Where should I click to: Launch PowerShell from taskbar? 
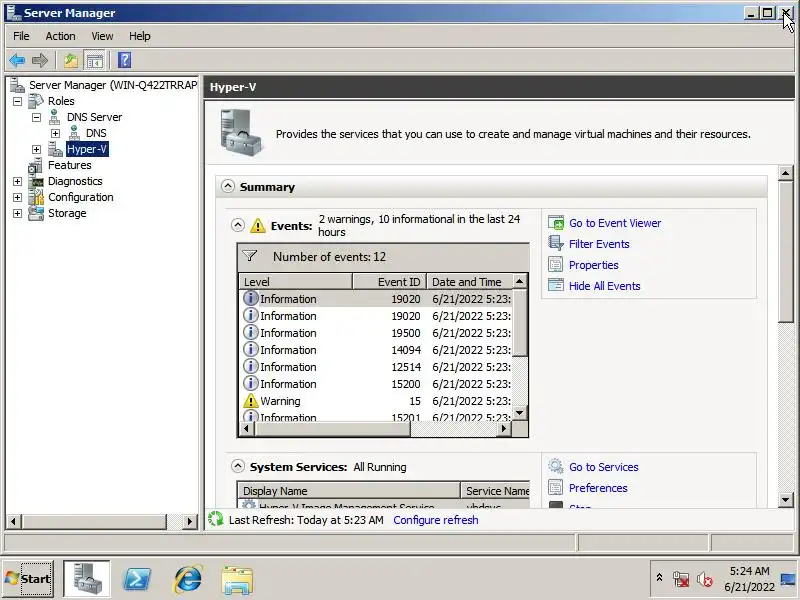137,579
